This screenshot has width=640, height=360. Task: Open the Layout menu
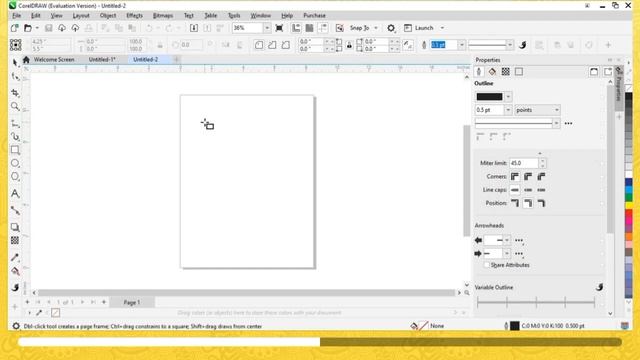pos(81,16)
